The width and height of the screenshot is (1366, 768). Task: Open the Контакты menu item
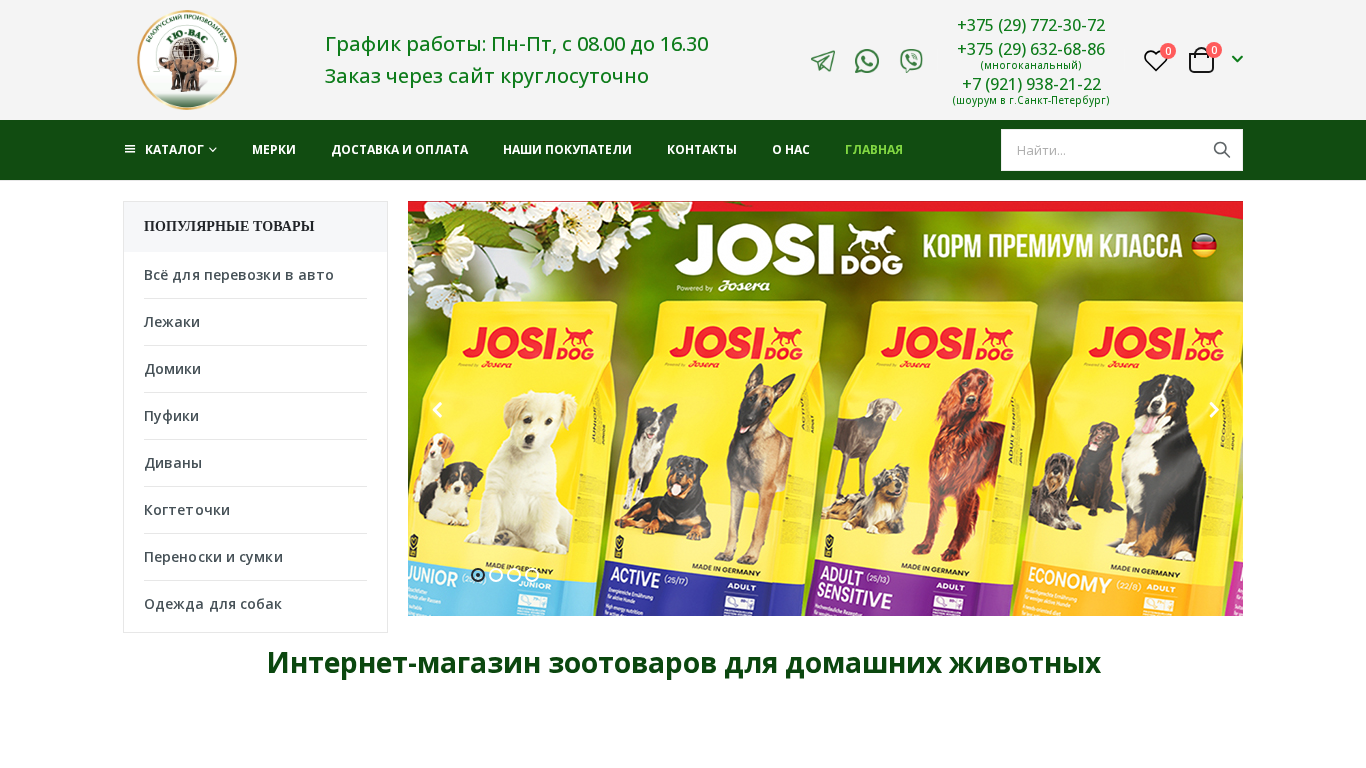click(x=702, y=150)
